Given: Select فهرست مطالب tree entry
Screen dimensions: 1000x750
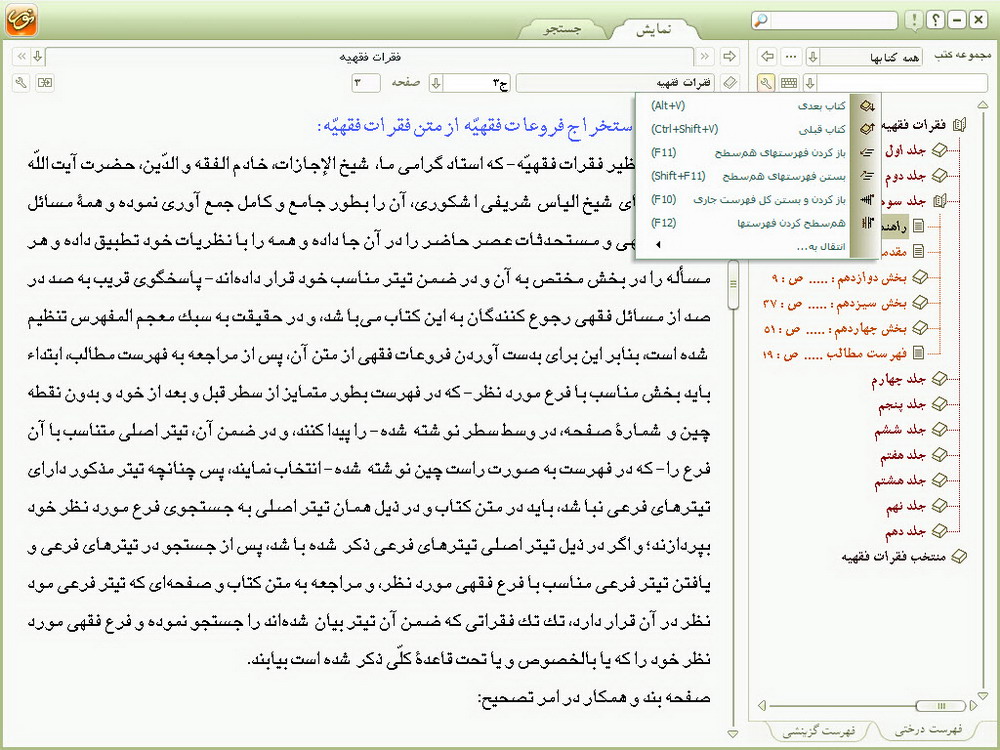Looking at the screenshot, I should coord(835,354).
